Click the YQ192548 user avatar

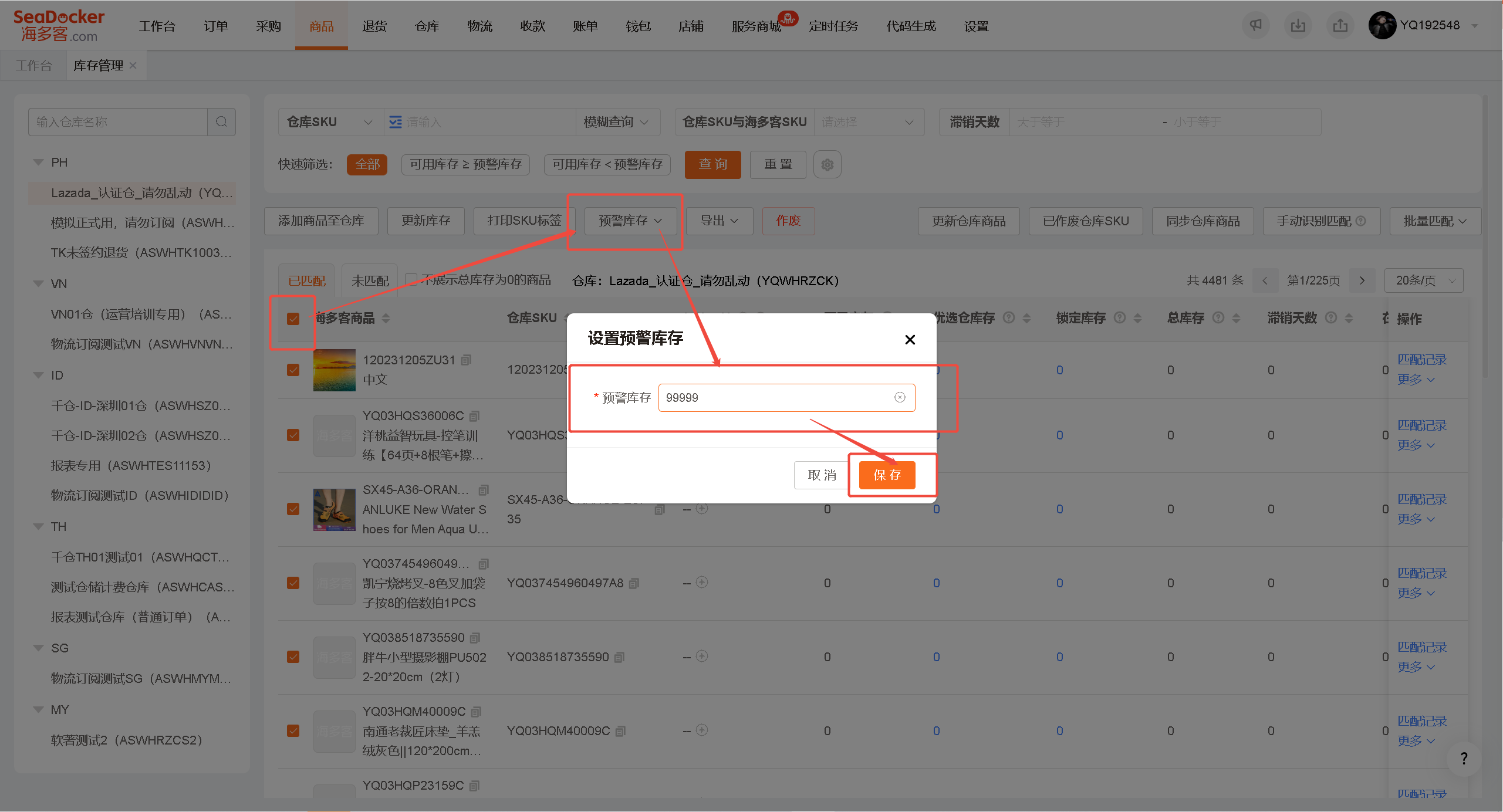click(x=1382, y=25)
